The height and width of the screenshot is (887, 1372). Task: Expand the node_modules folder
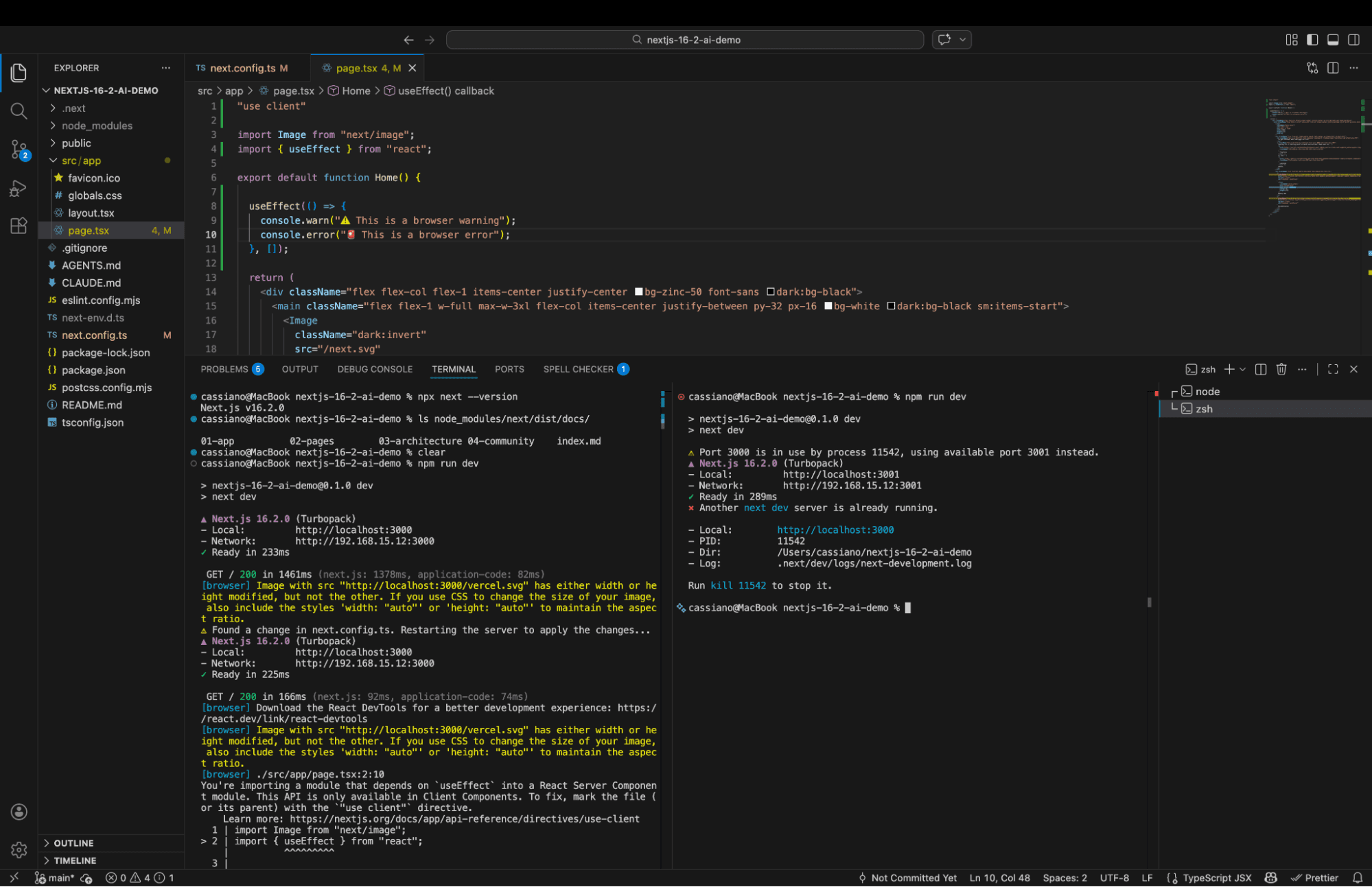click(x=97, y=126)
